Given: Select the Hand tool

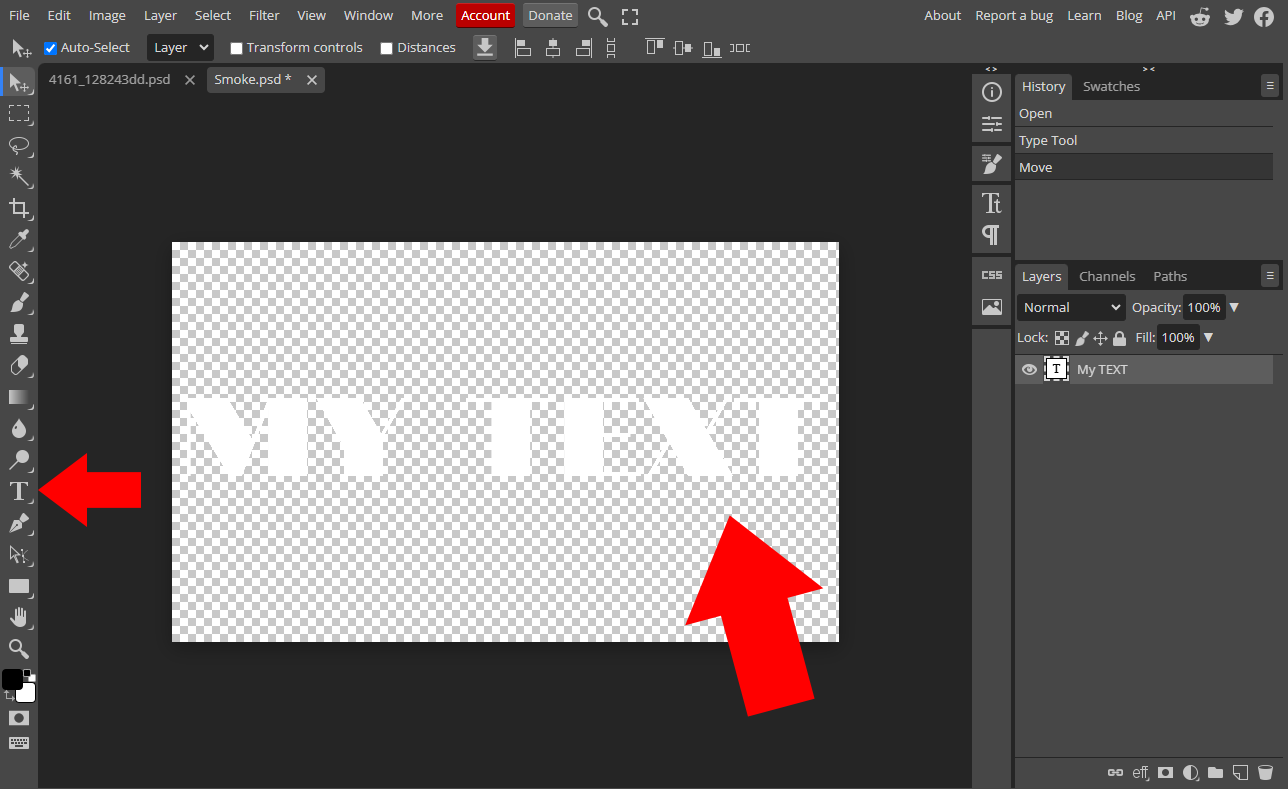Looking at the screenshot, I should click(x=18, y=617).
